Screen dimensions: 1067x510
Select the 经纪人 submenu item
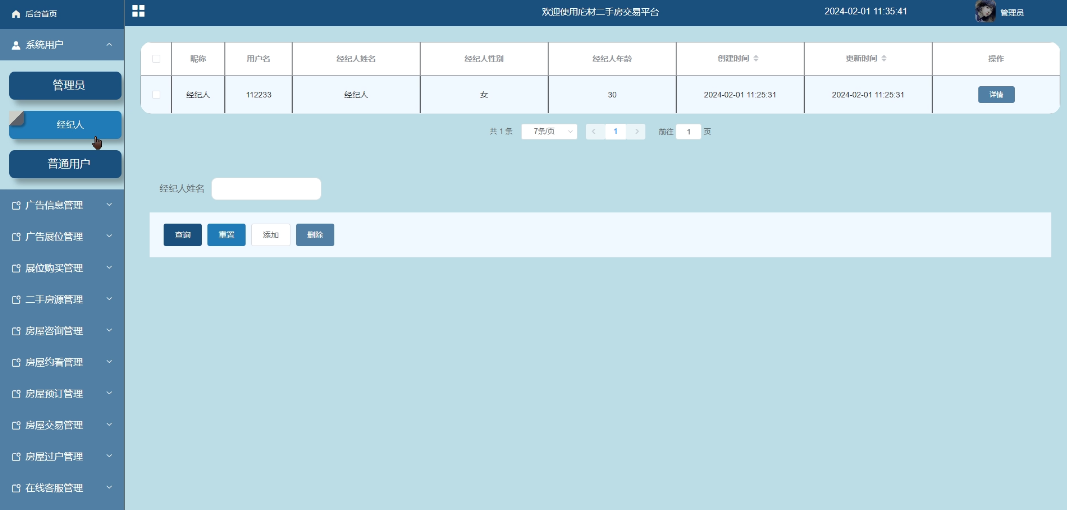65,125
